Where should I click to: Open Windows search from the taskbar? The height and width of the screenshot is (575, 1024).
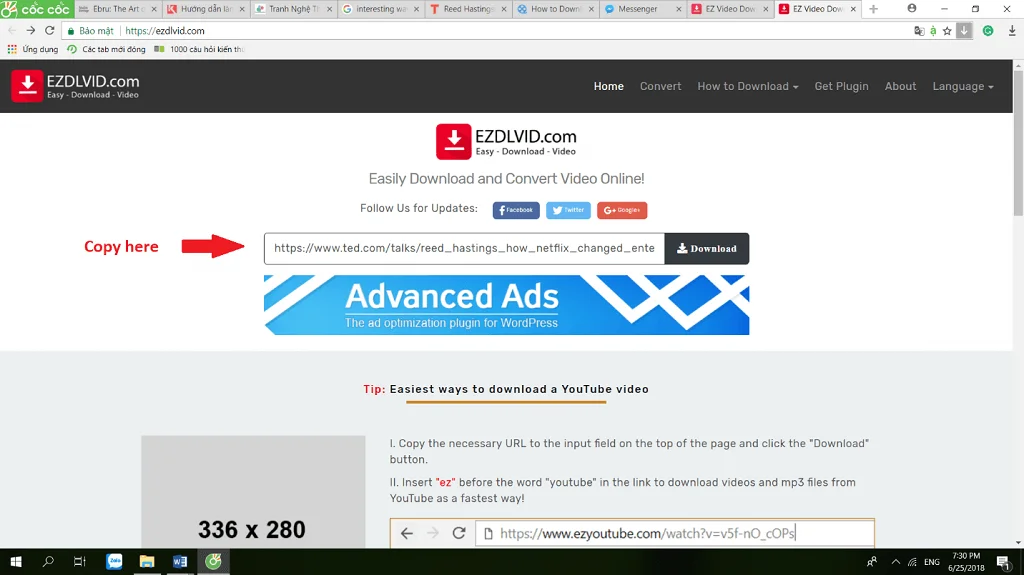click(48, 561)
